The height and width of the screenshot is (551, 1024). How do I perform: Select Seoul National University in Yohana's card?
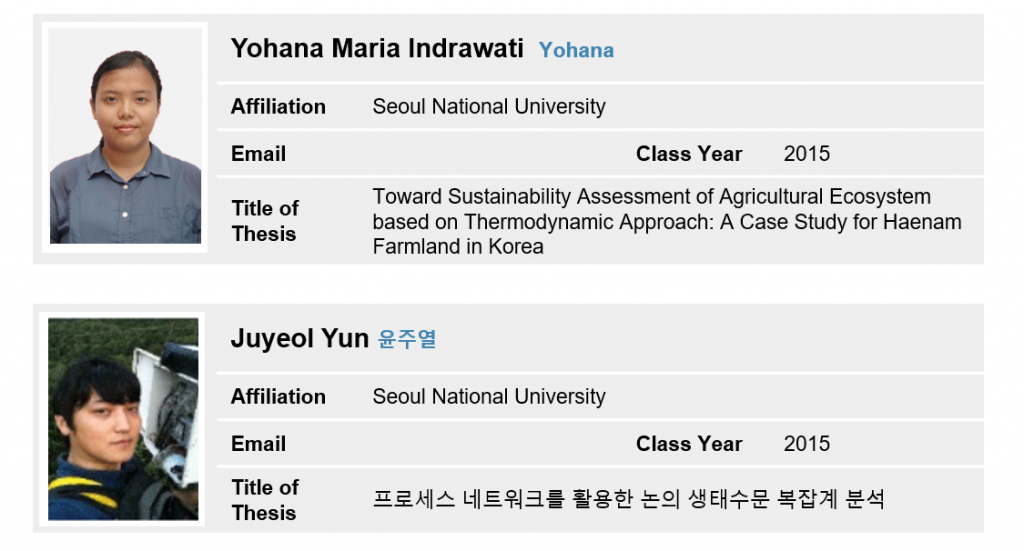pos(489,106)
